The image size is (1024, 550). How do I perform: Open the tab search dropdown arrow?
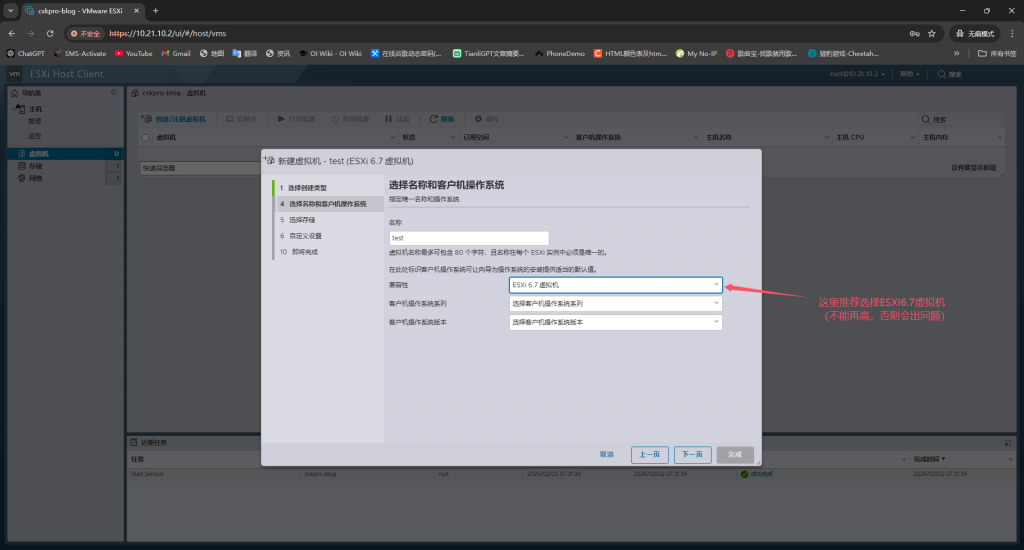[x=10, y=10]
